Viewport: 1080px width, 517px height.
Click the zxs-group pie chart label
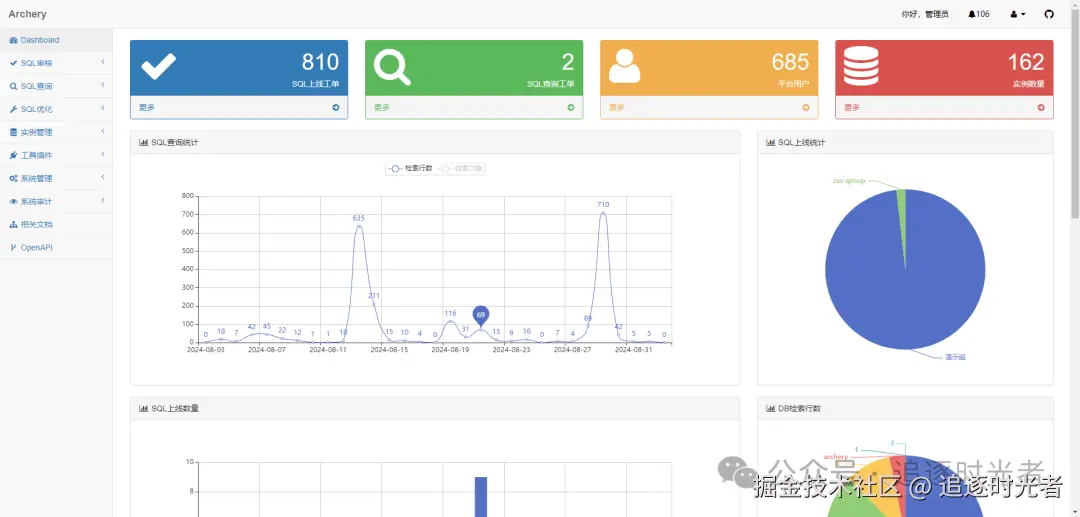[x=849, y=181]
